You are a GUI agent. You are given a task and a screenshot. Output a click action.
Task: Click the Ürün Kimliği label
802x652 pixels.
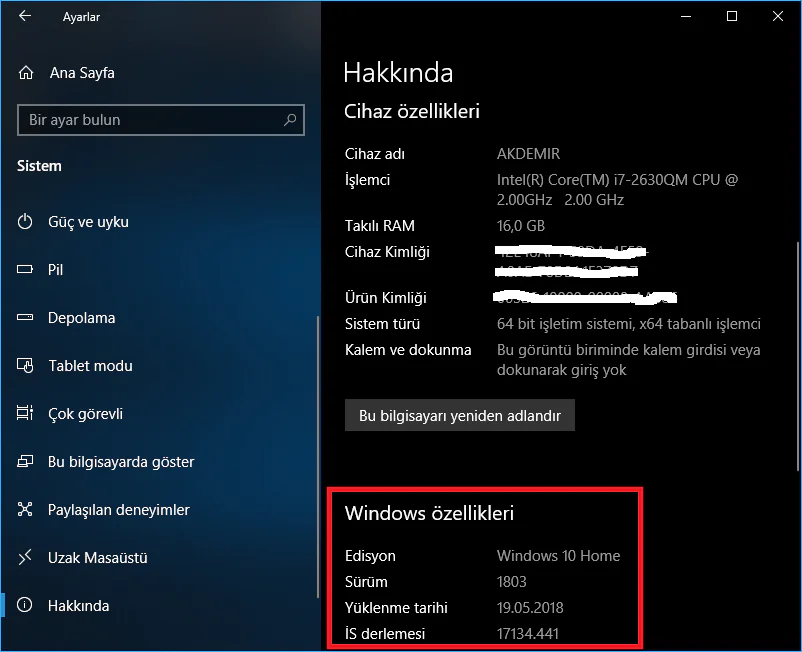pyautogui.click(x=386, y=298)
